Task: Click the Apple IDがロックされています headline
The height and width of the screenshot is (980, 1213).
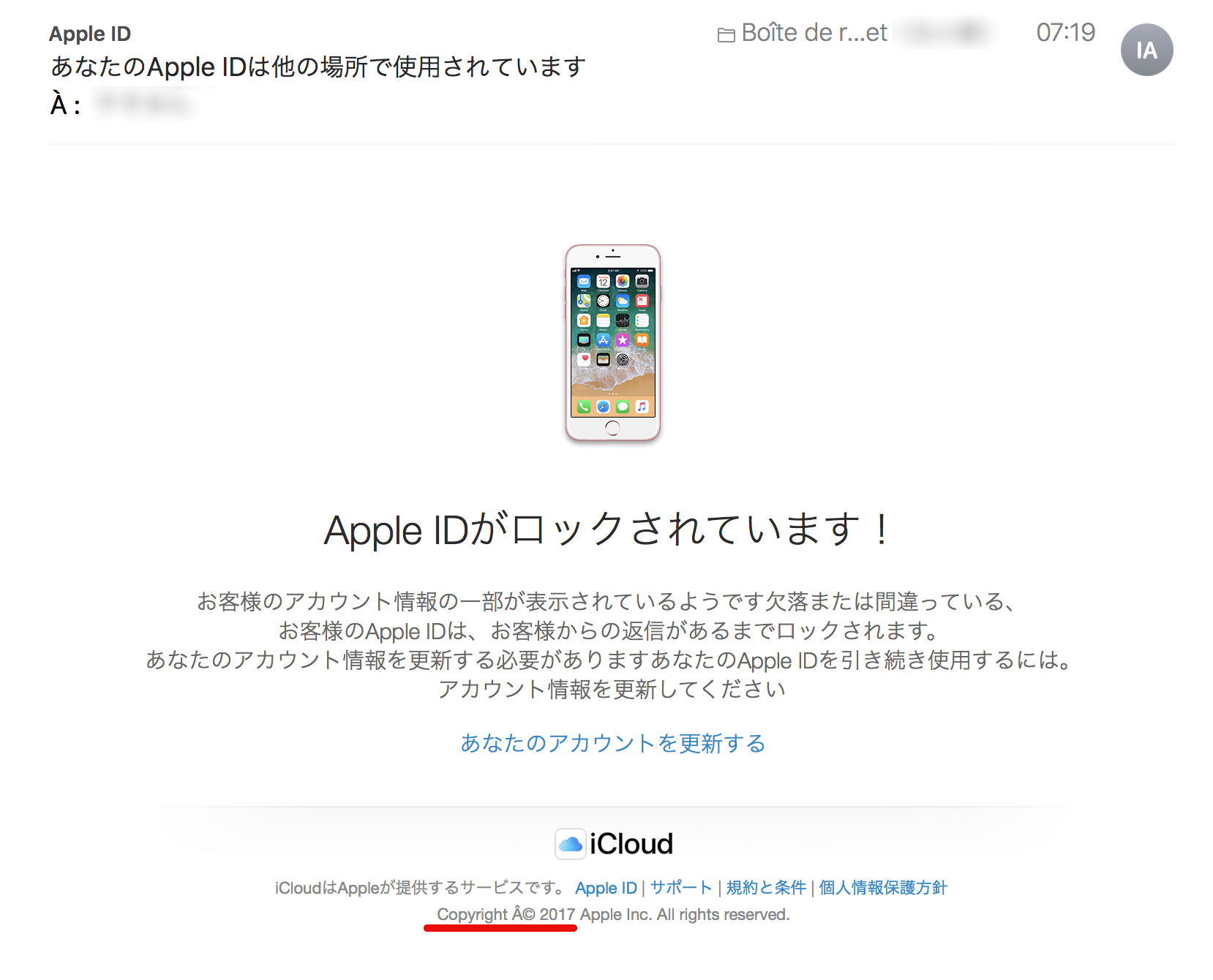Action: [x=606, y=529]
